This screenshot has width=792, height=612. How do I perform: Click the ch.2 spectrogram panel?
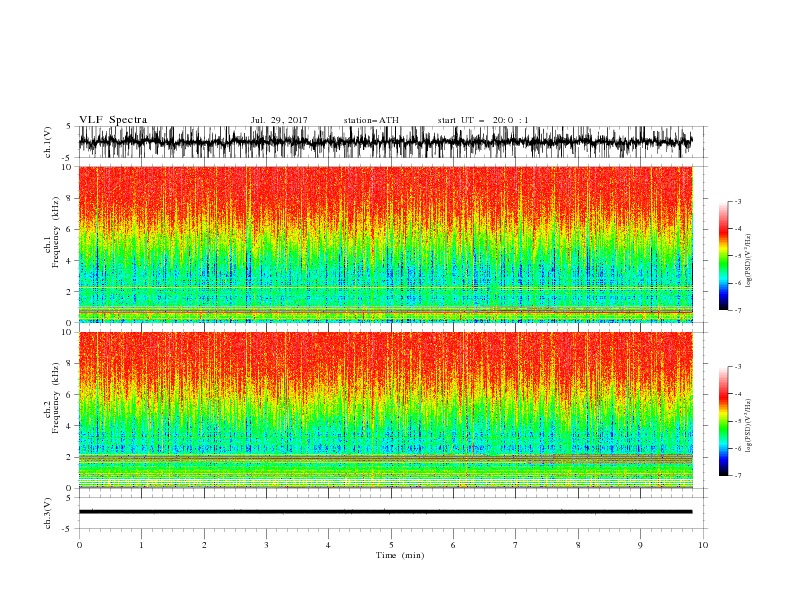coord(386,410)
